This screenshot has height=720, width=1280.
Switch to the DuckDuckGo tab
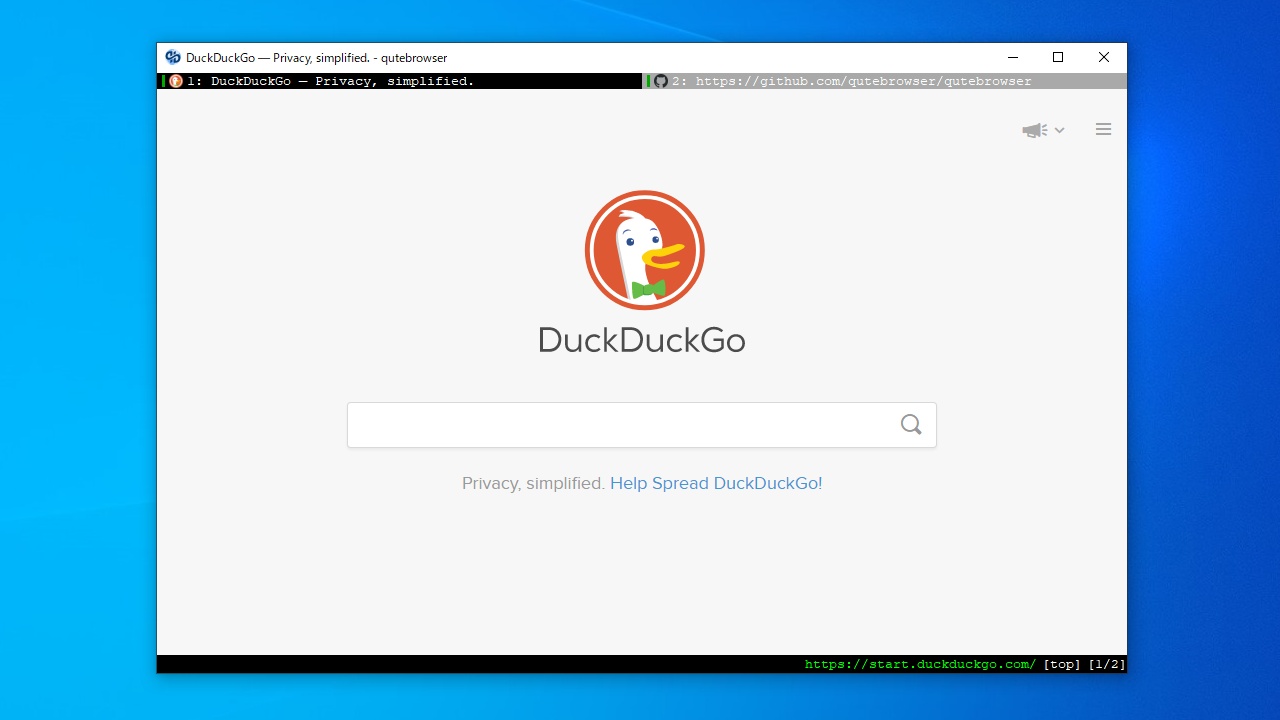(400, 81)
